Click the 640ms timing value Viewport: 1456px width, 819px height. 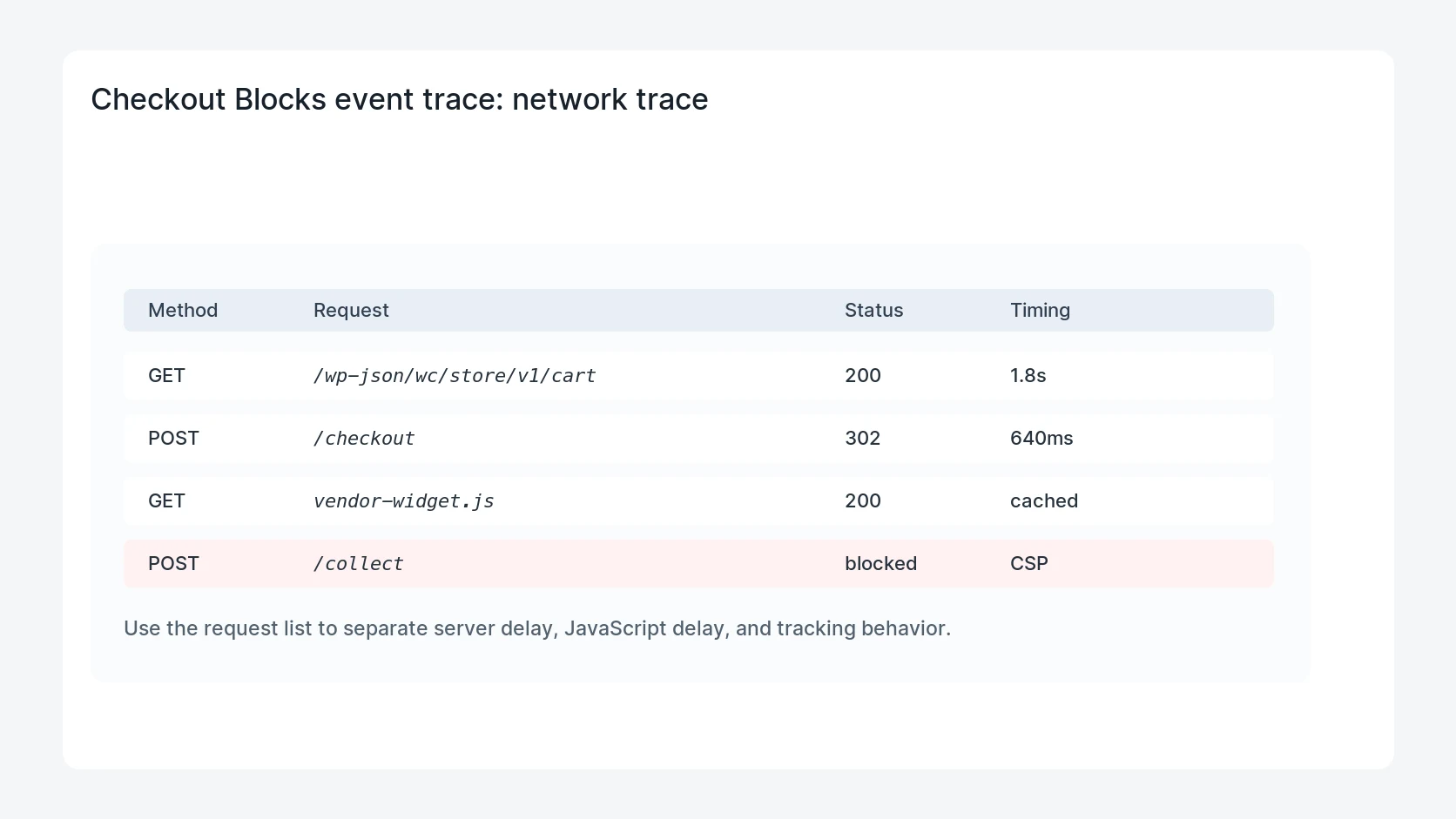pyautogui.click(x=1041, y=438)
